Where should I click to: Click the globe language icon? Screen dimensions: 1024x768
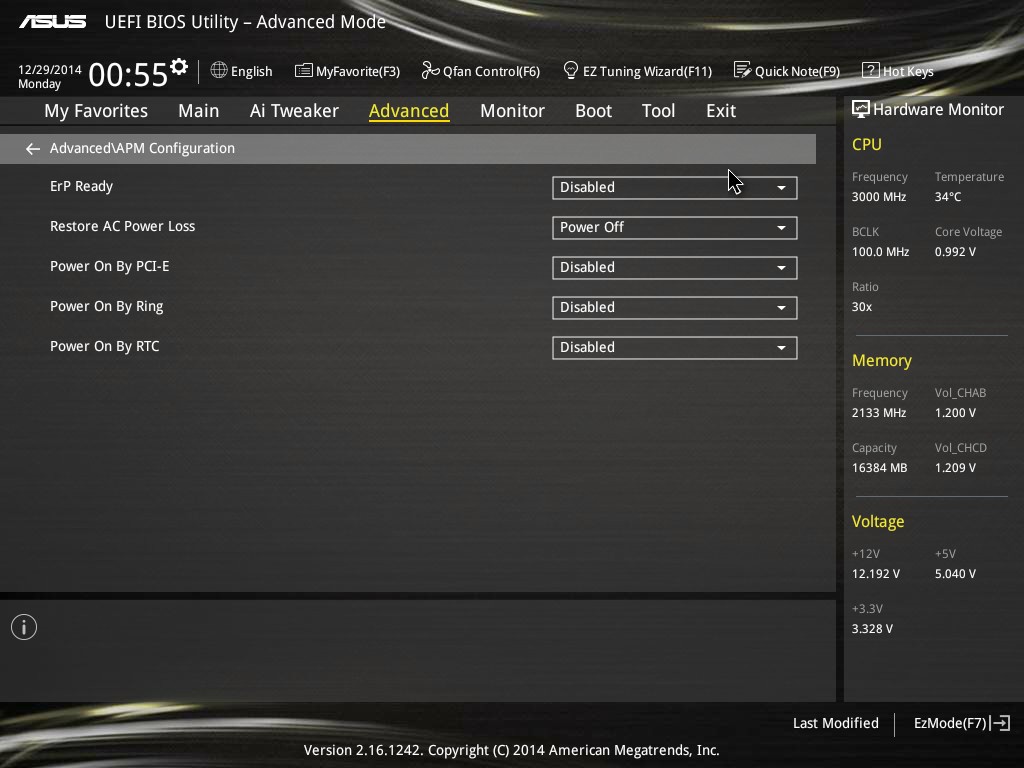[x=219, y=71]
